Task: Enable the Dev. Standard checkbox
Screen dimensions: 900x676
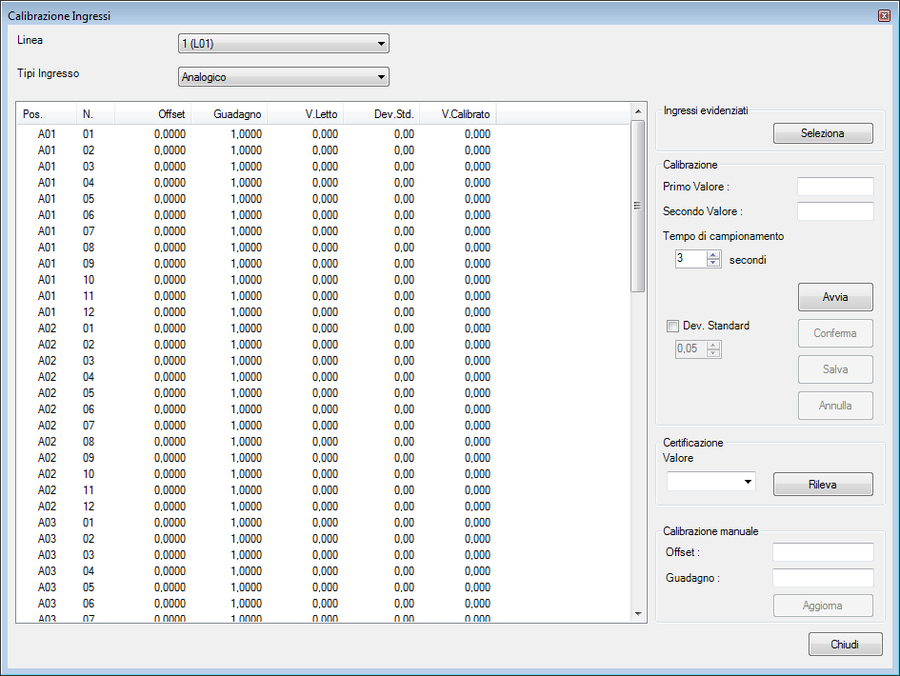Action: click(x=672, y=326)
